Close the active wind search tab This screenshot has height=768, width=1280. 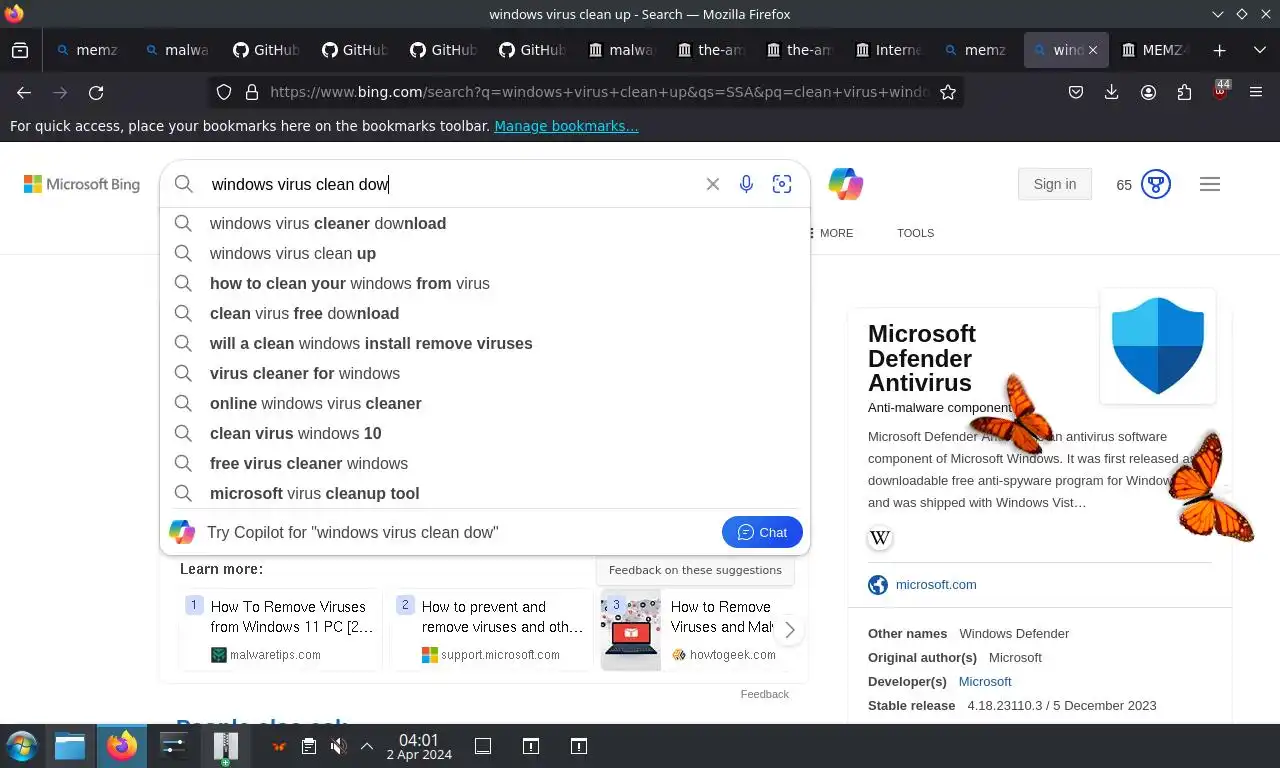point(1092,50)
